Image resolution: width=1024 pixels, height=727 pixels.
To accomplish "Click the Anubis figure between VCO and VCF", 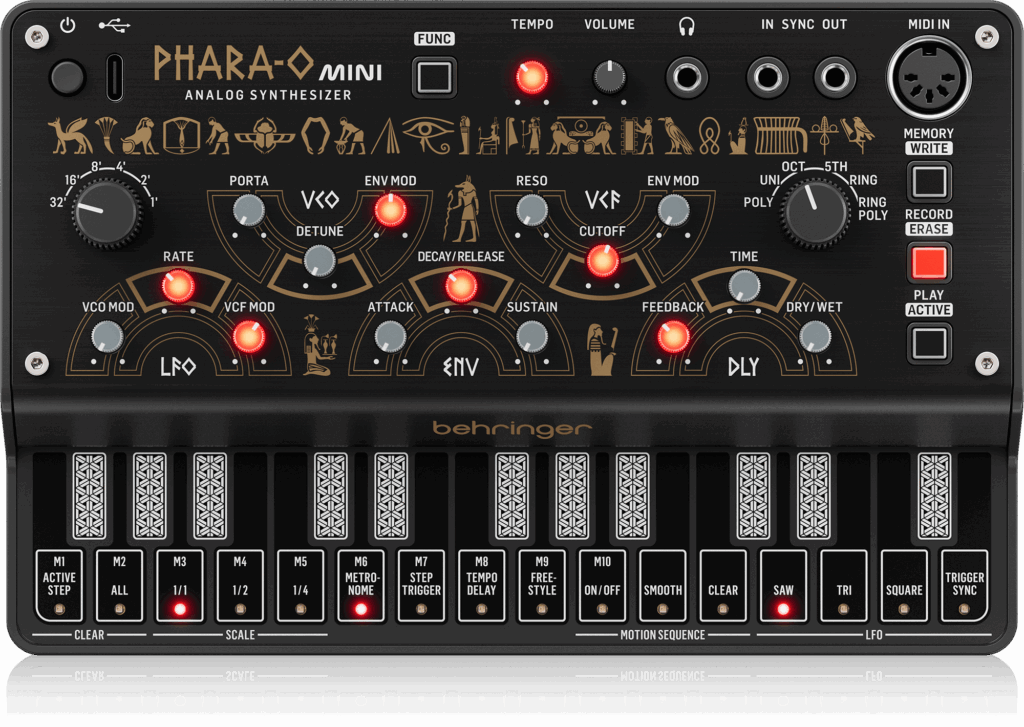I will 462,209.
